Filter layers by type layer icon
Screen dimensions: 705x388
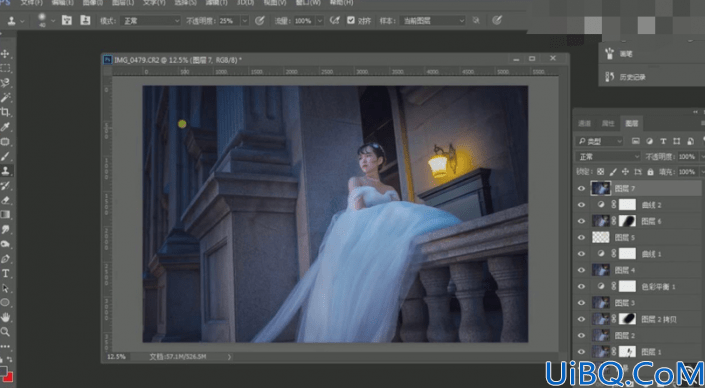663,141
